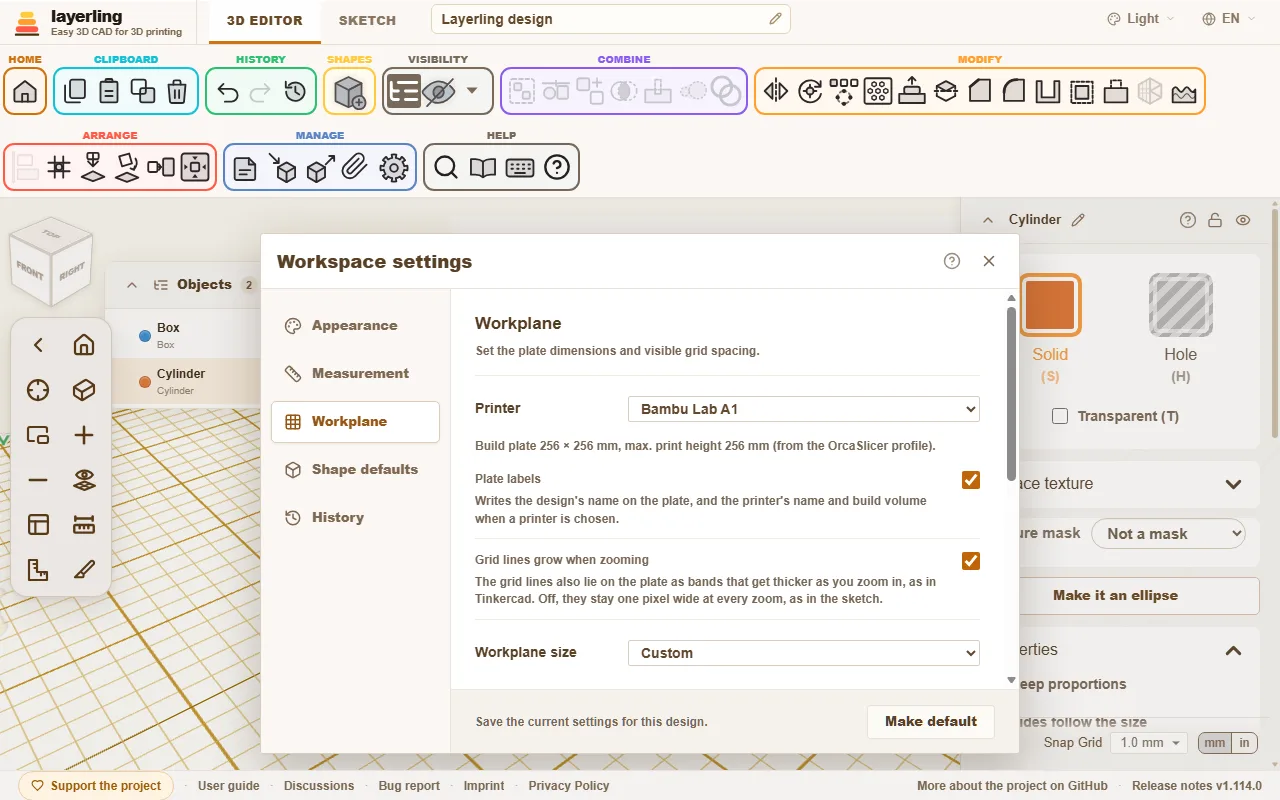The image size is (1280, 800).
Task: Click the Search magnifier in Help group
Action: tap(446, 167)
